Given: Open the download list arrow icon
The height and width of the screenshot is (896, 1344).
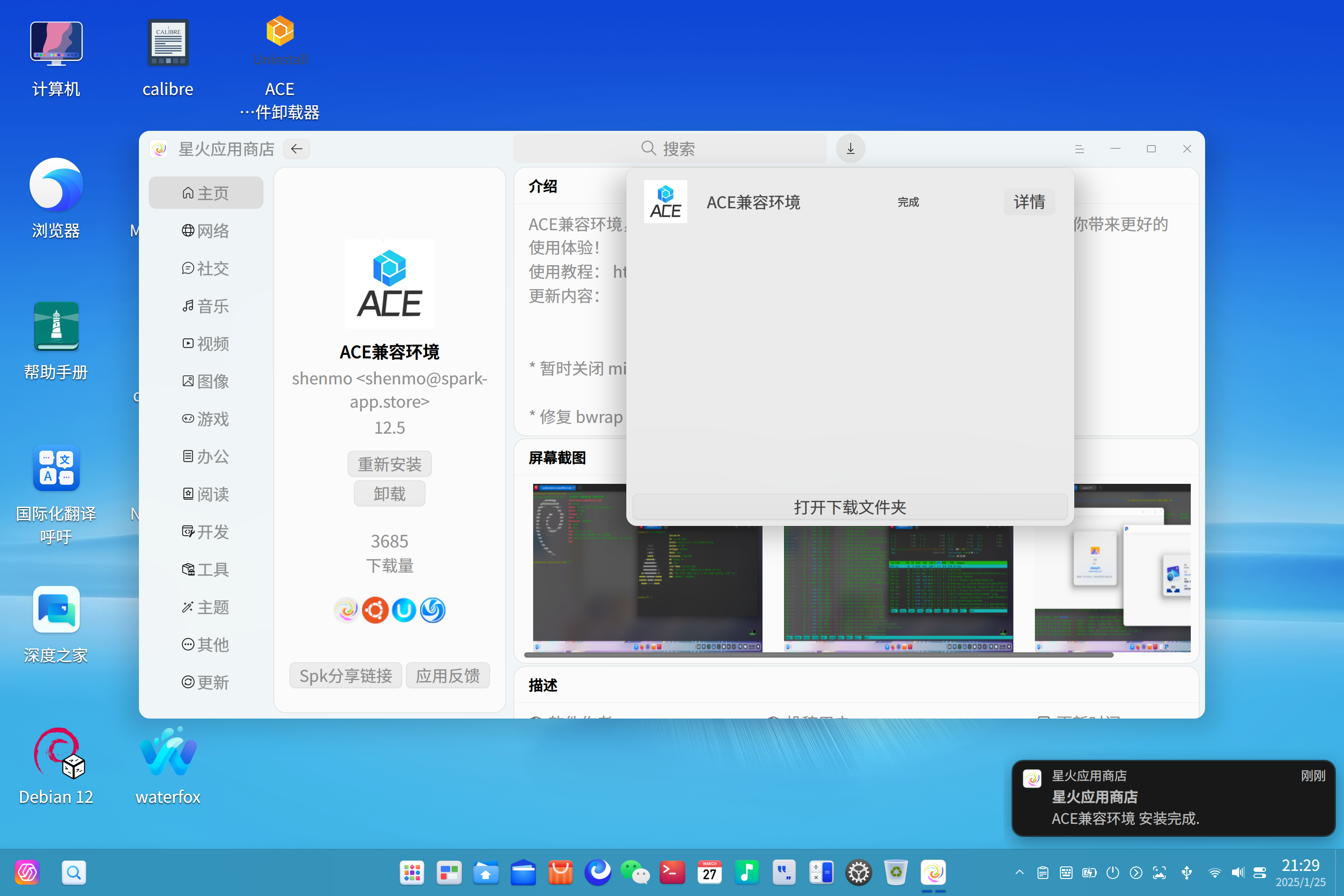Looking at the screenshot, I should point(850,149).
